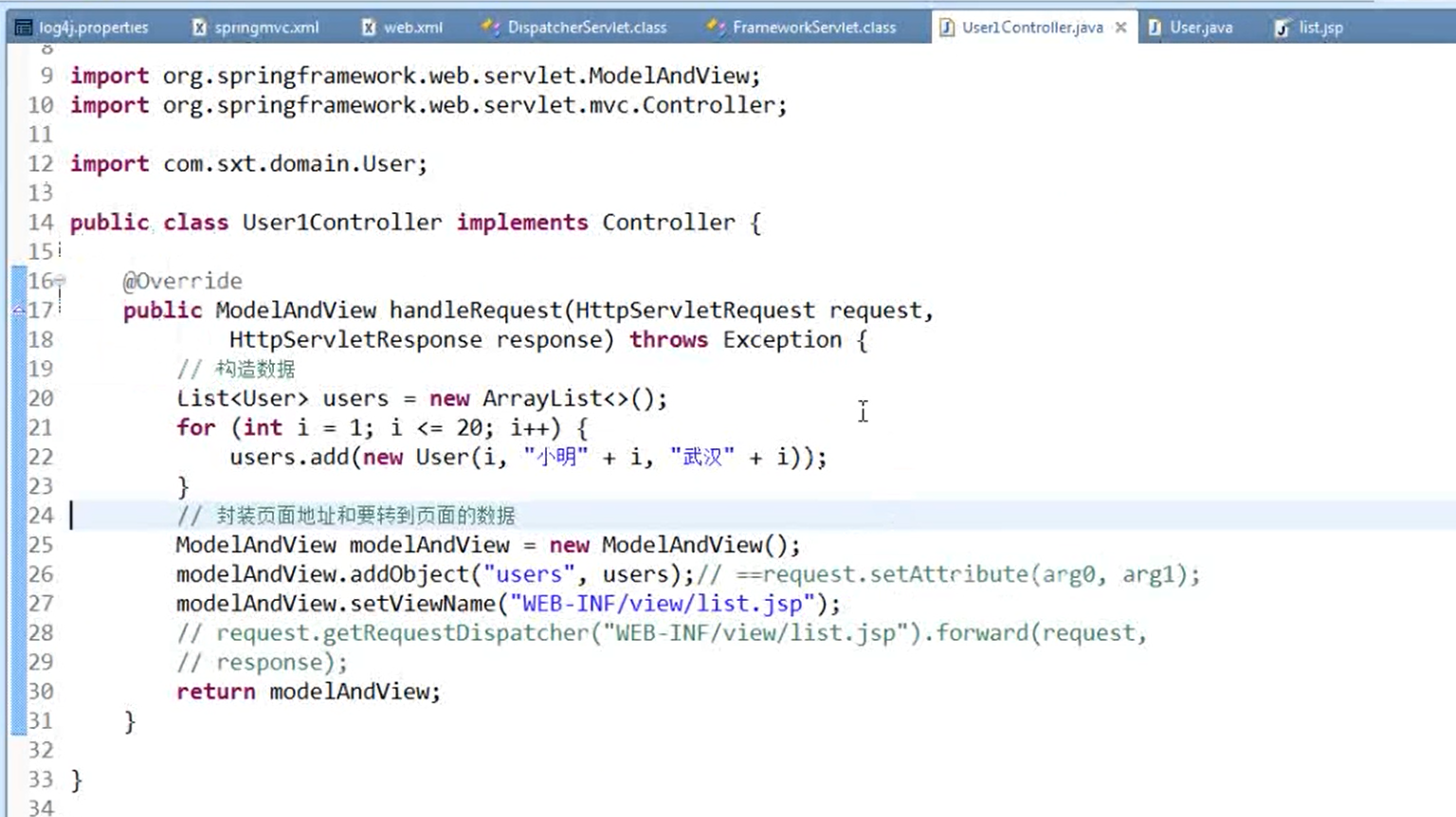Select the User1Controller.java tab

click(1032, 27)
